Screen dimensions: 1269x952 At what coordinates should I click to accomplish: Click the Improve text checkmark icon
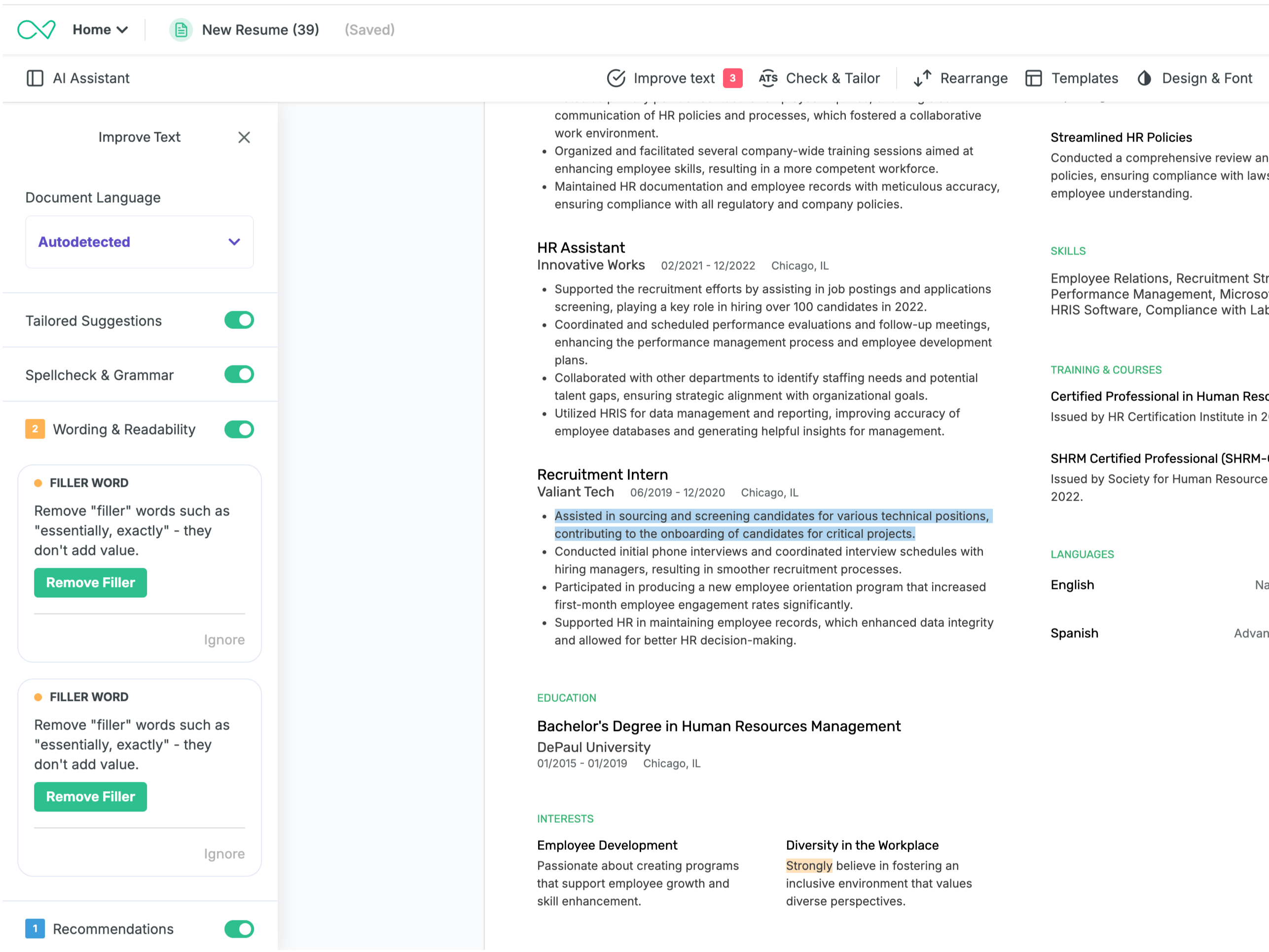point(616,78)
